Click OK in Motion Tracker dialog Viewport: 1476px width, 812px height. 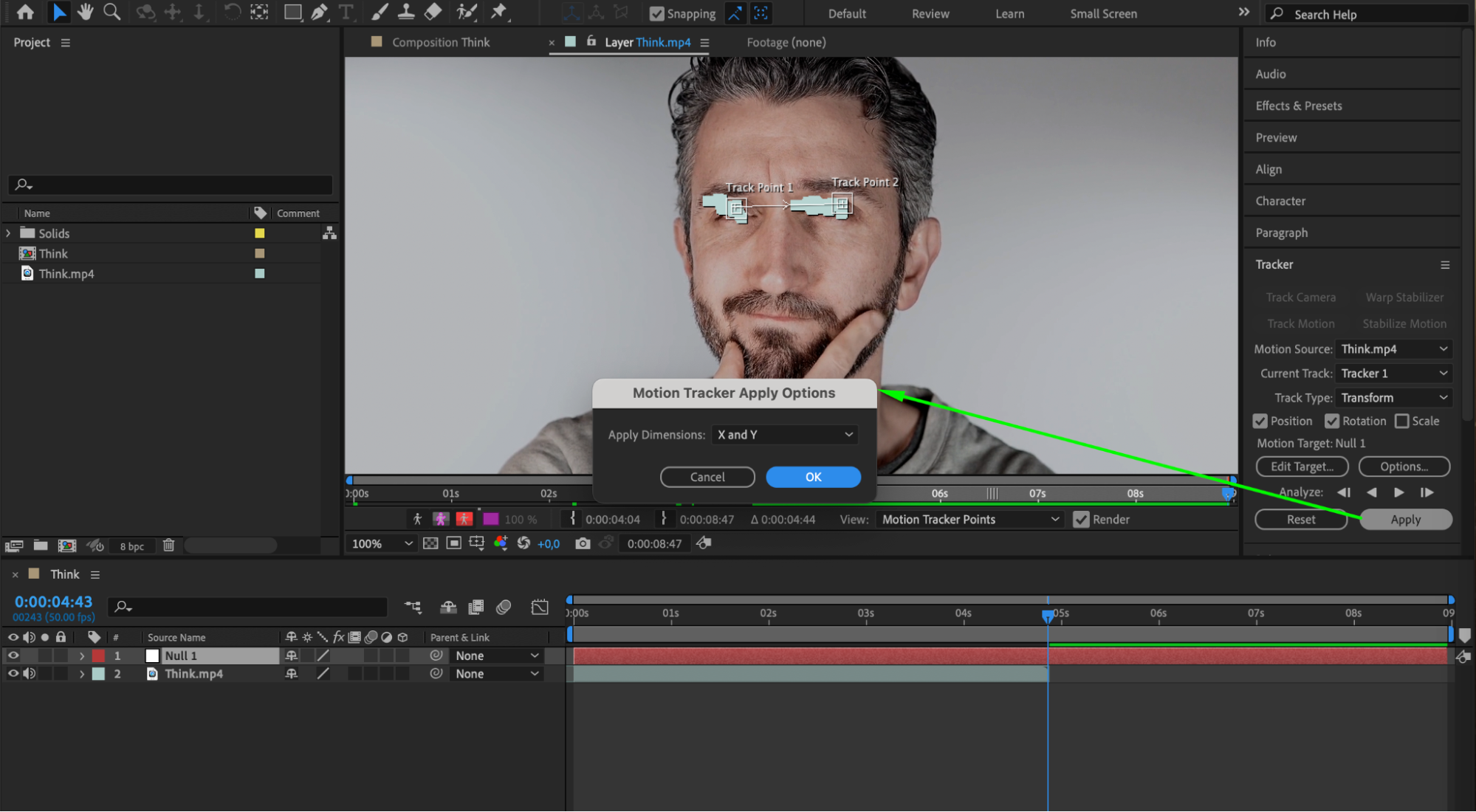(x=813, y=477)
